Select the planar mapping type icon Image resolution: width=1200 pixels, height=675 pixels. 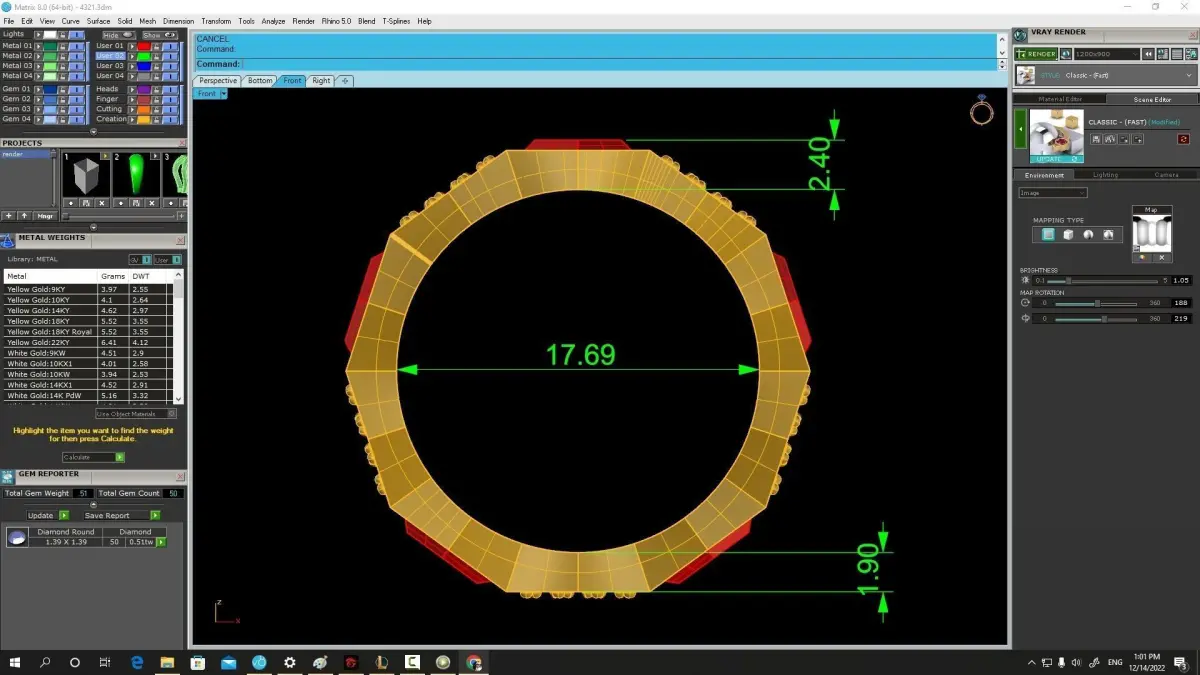point(1048,234)
